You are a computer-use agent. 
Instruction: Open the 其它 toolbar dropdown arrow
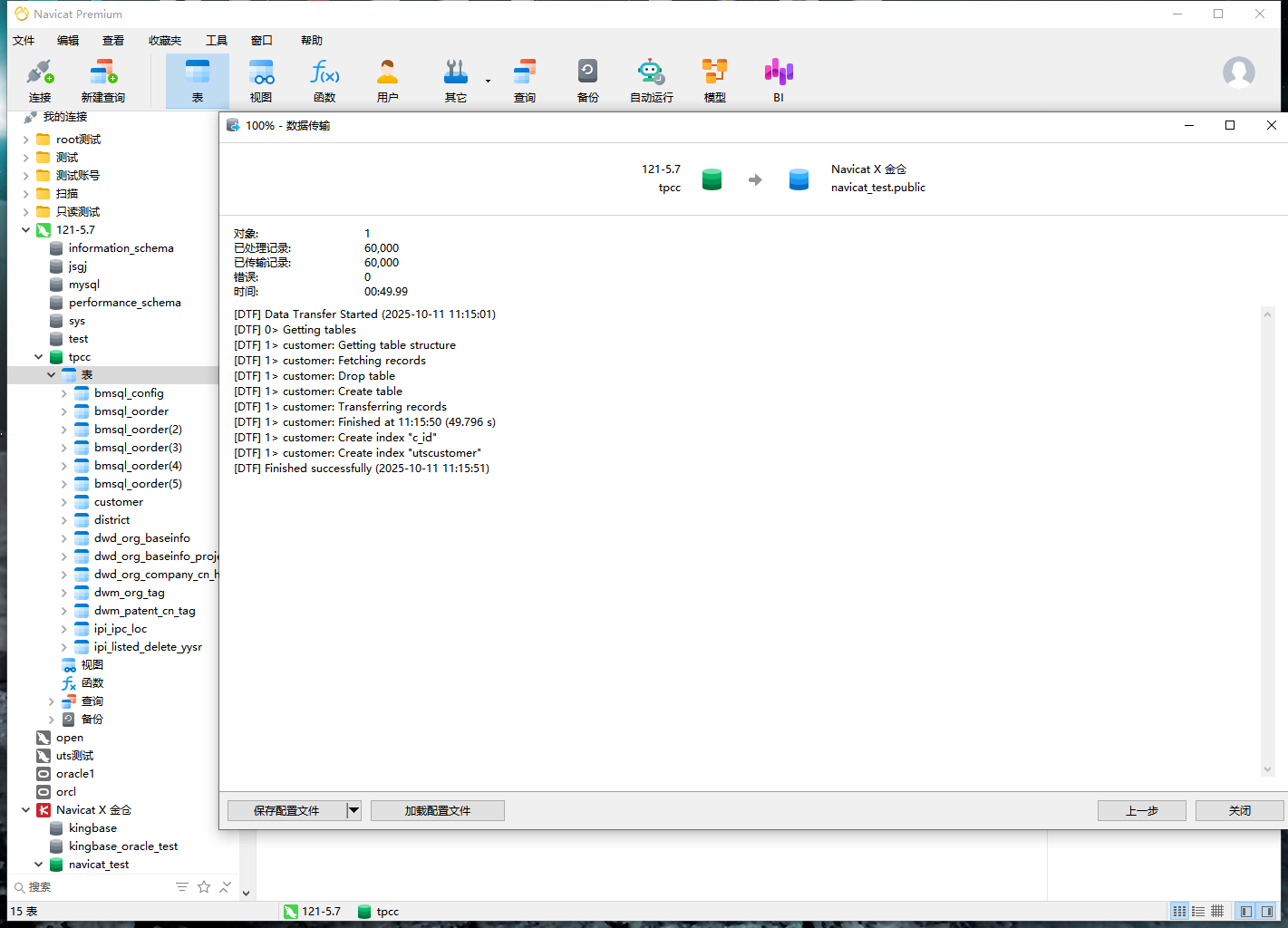[488, 82]
